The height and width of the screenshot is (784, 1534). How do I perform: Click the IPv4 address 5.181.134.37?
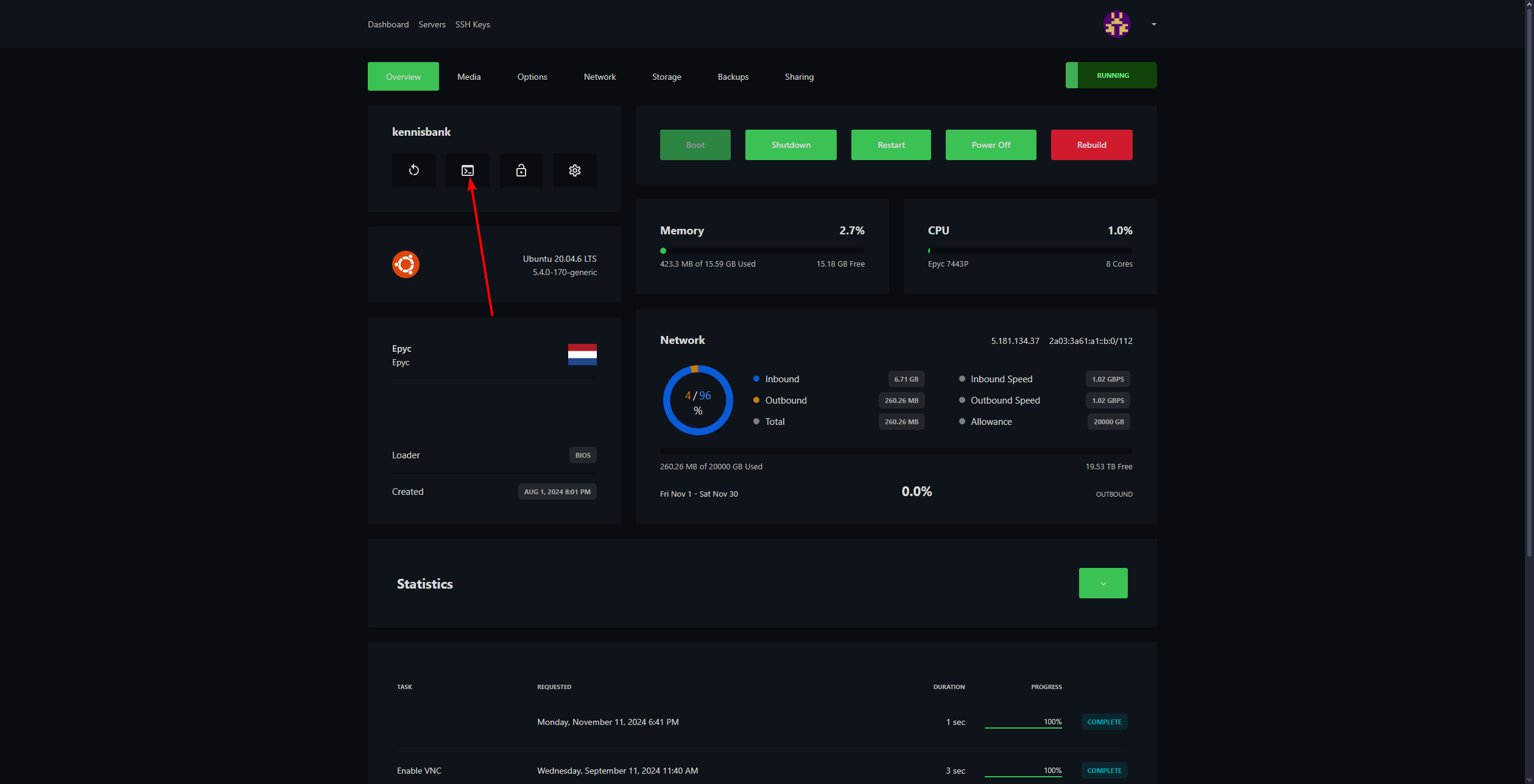tap(1015, 341)
